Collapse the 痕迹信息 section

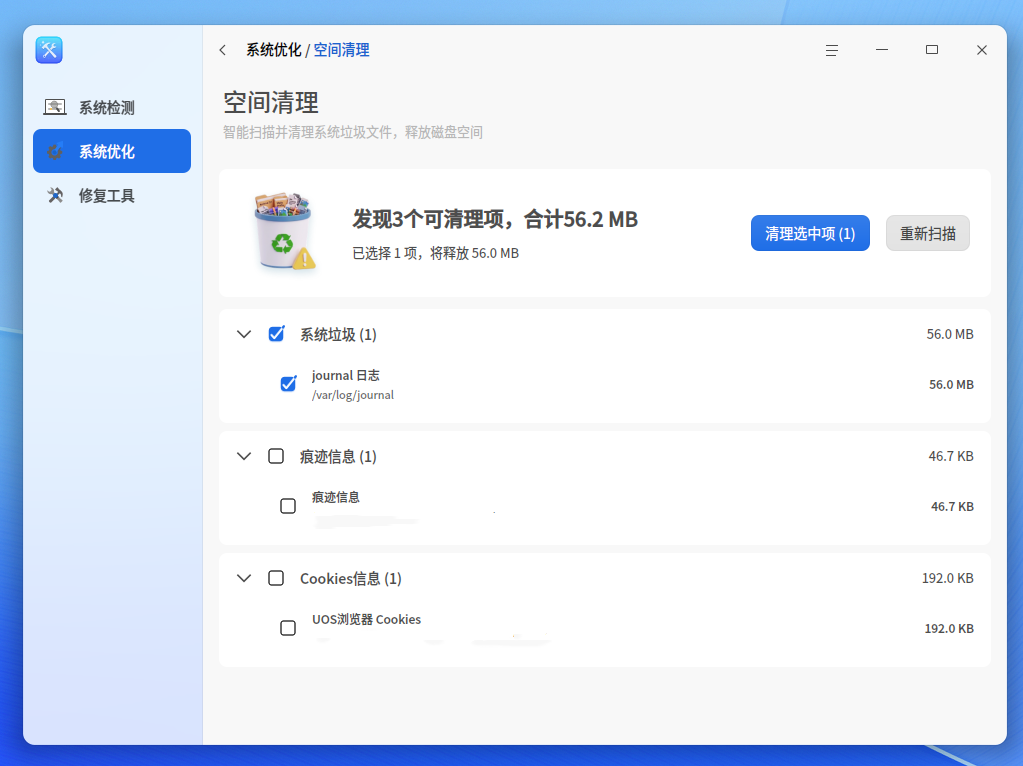(x=244, y=456)
